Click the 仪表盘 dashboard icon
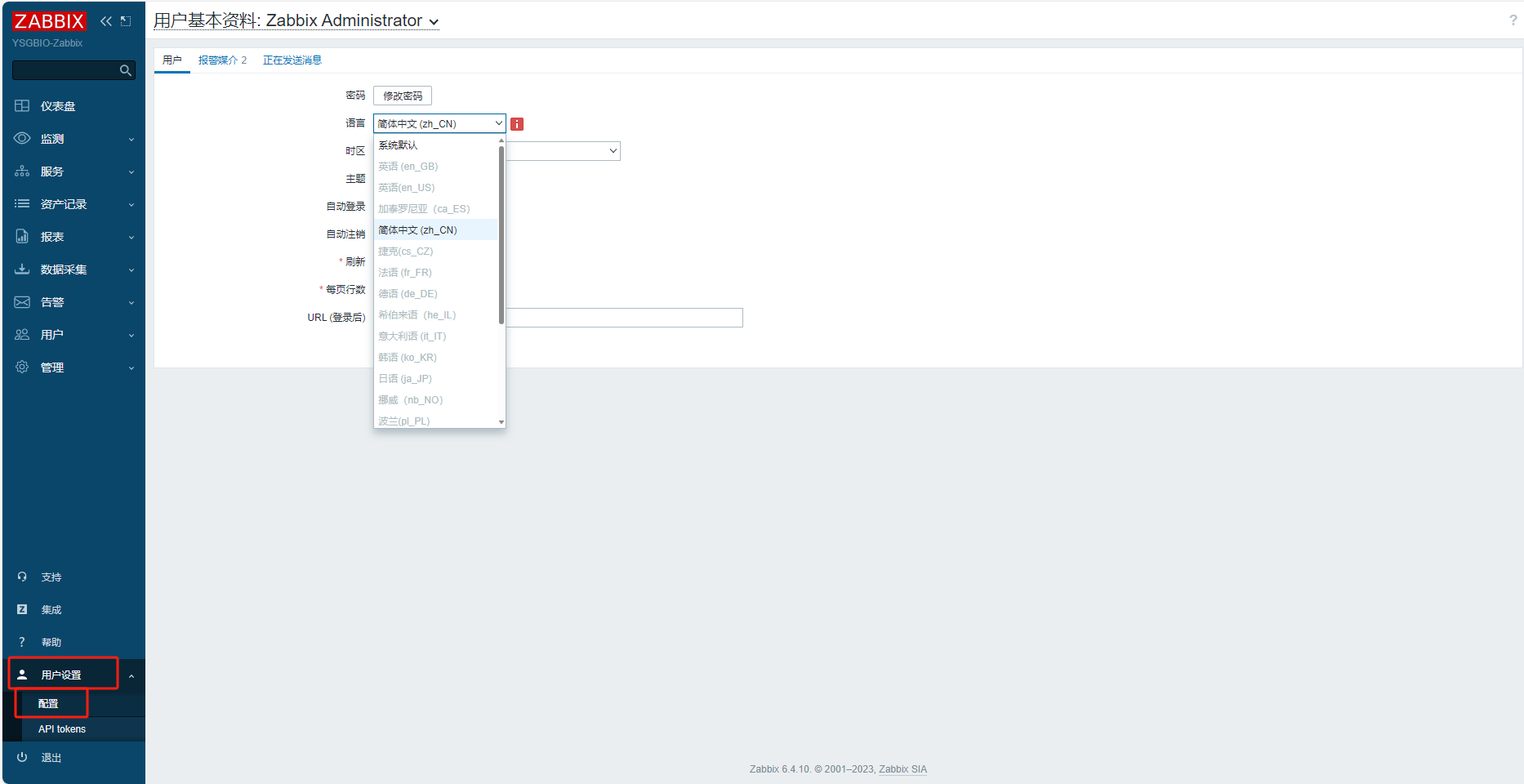The height and width of the screenshot is (784, 1524). coord(22,106)
